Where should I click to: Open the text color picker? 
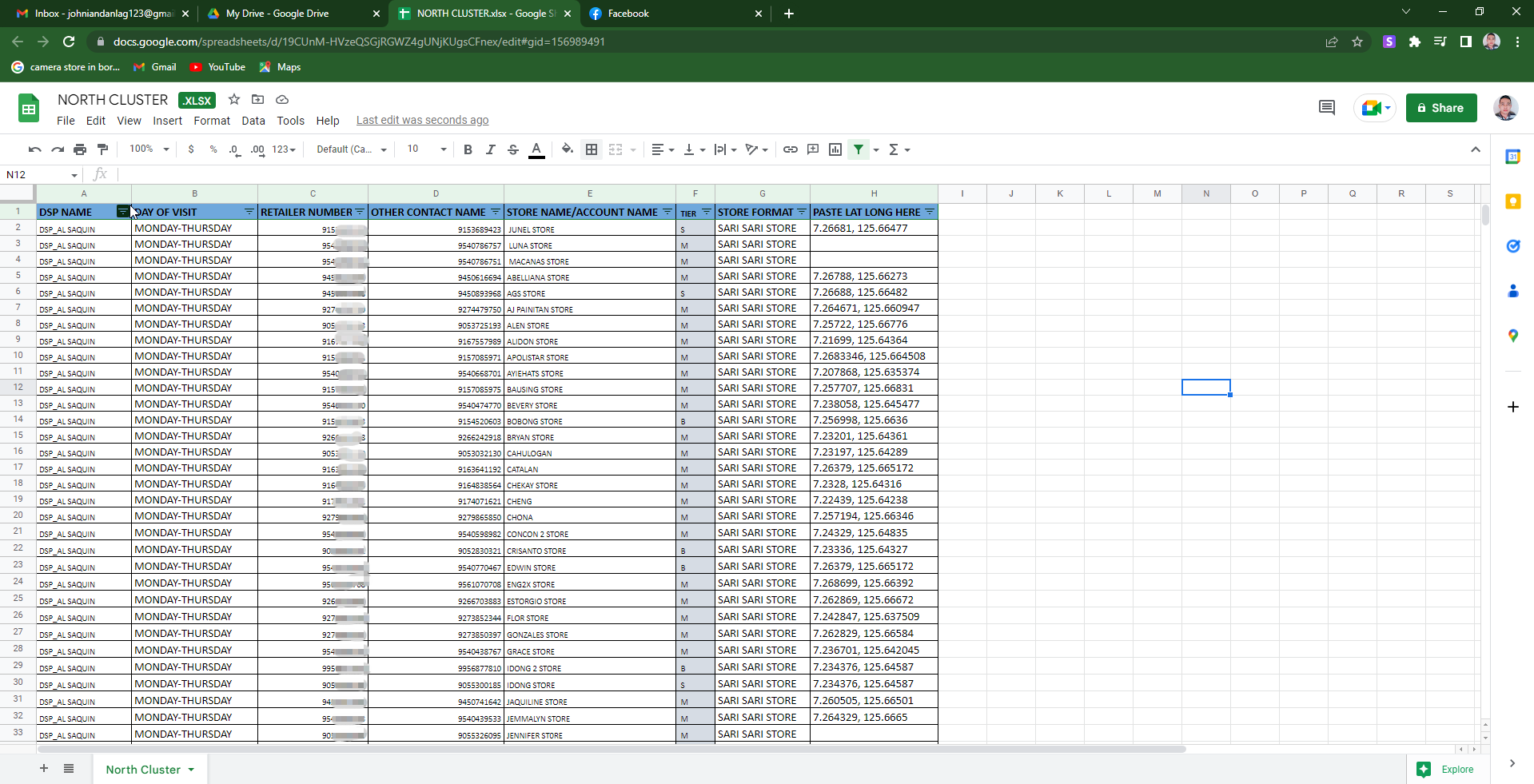click(537, 149)
